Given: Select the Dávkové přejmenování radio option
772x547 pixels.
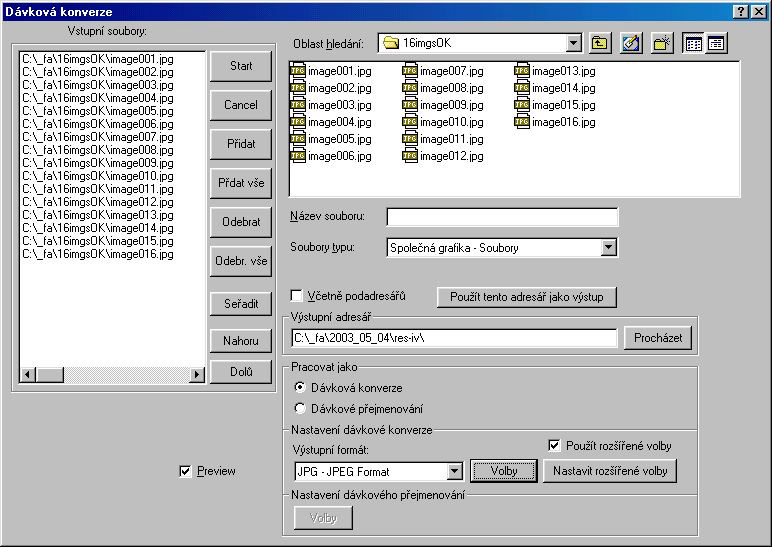Looking at the screenshot, I should pos(300,408).
